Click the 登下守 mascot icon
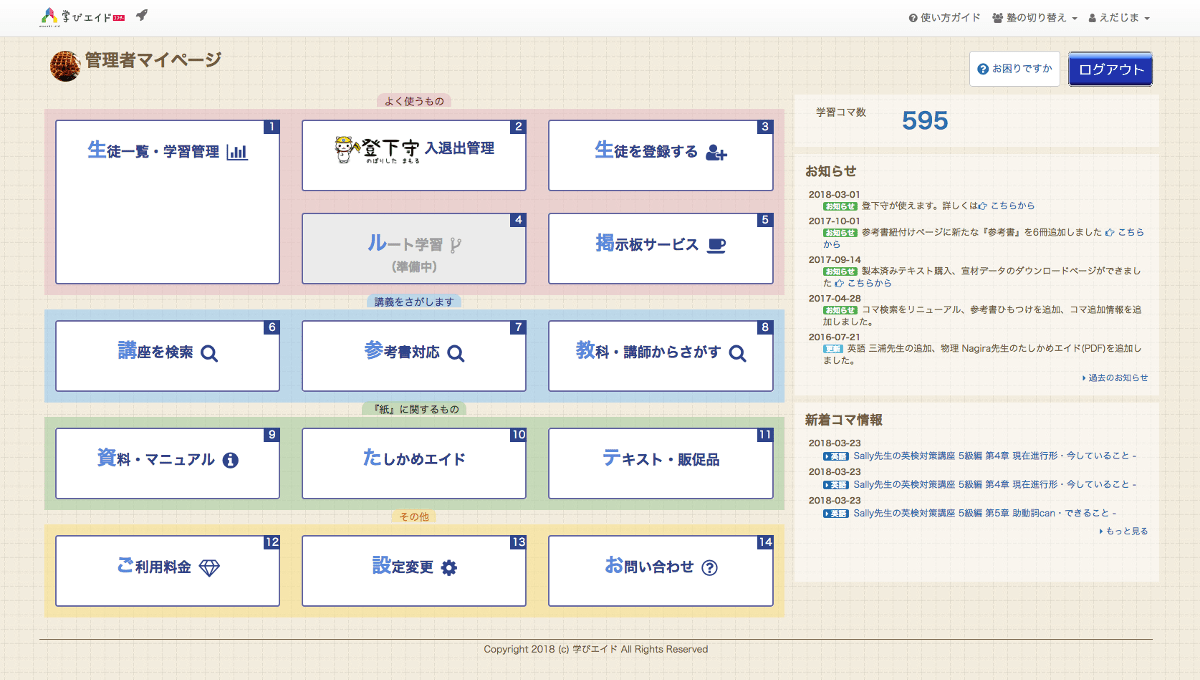This screenshot has height=680, width=1200. tap(345, 149)
